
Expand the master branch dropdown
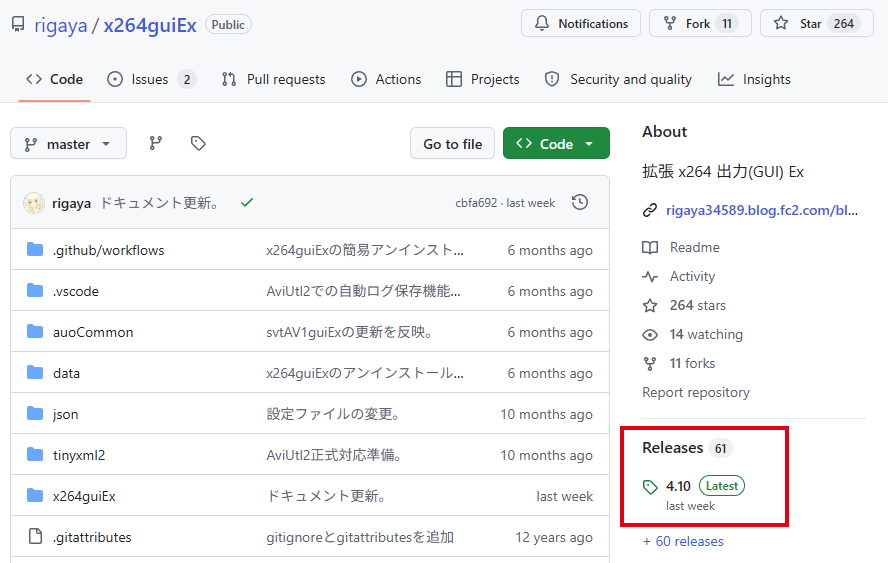point(69,144)
